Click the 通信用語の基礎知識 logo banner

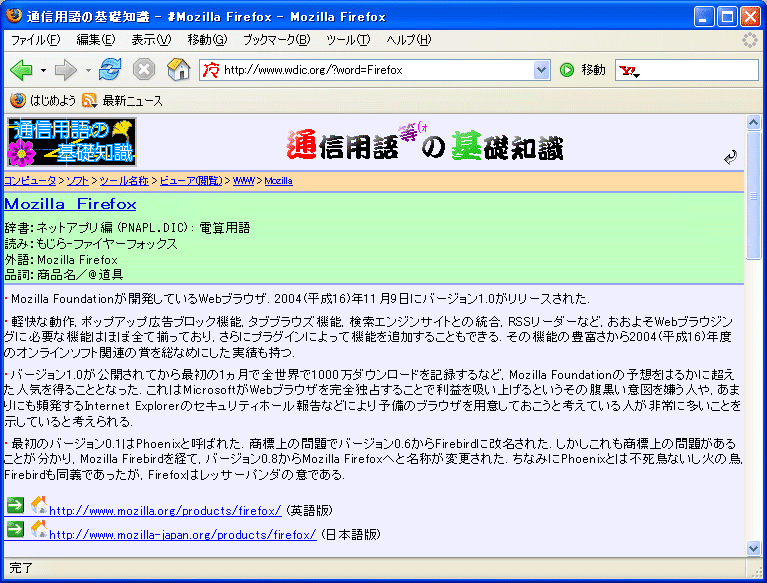71,142
